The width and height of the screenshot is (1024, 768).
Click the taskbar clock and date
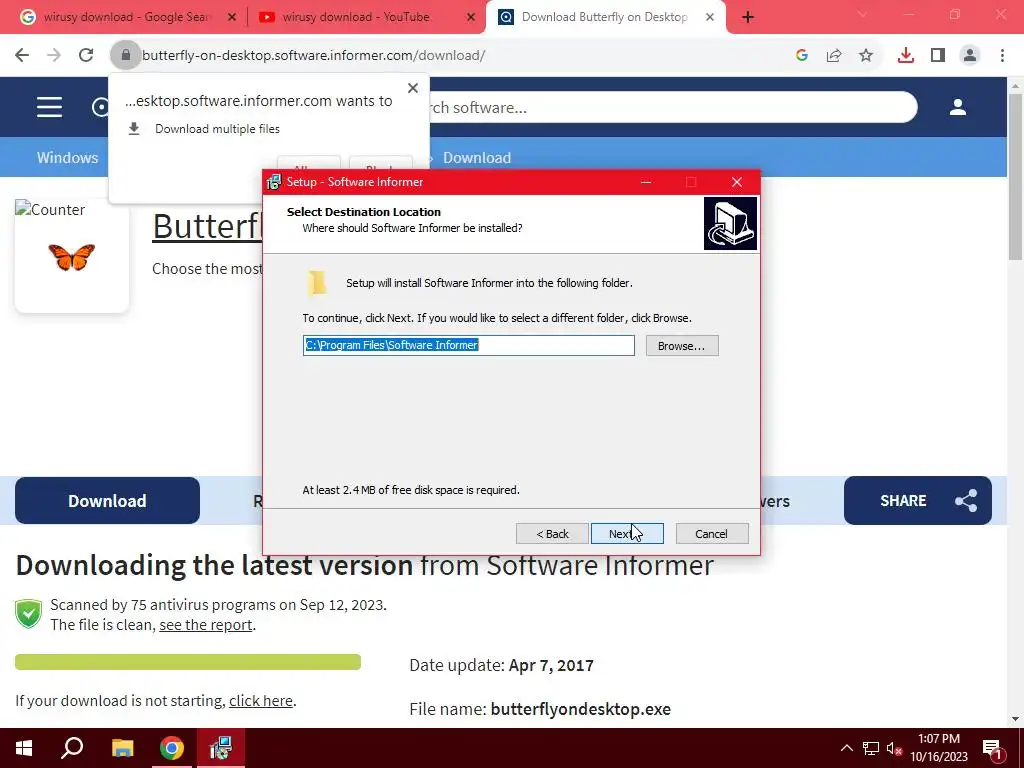[x=939, y=748]
